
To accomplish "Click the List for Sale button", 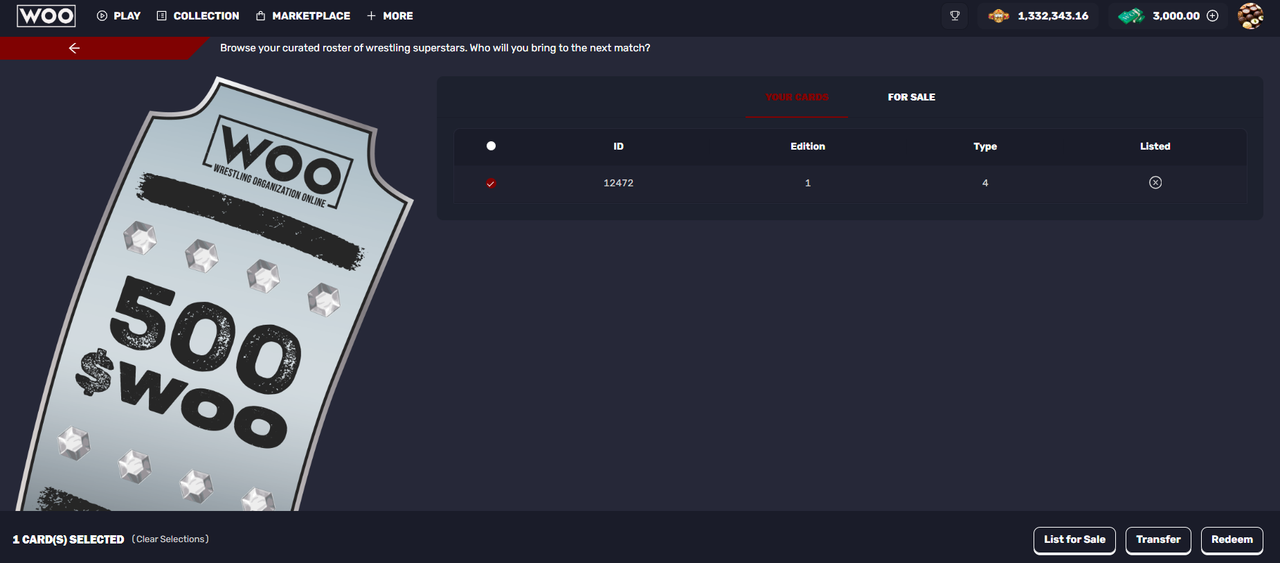I will click(1075, 540).
